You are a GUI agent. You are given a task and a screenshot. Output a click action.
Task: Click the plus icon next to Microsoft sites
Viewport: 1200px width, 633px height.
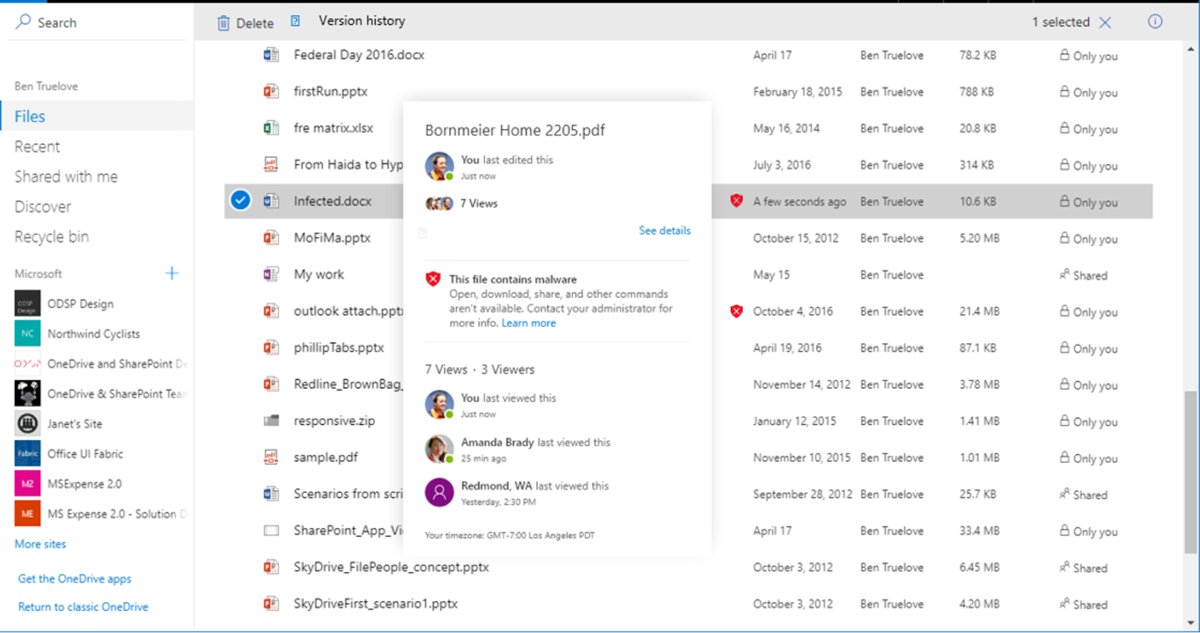[171, 272]
